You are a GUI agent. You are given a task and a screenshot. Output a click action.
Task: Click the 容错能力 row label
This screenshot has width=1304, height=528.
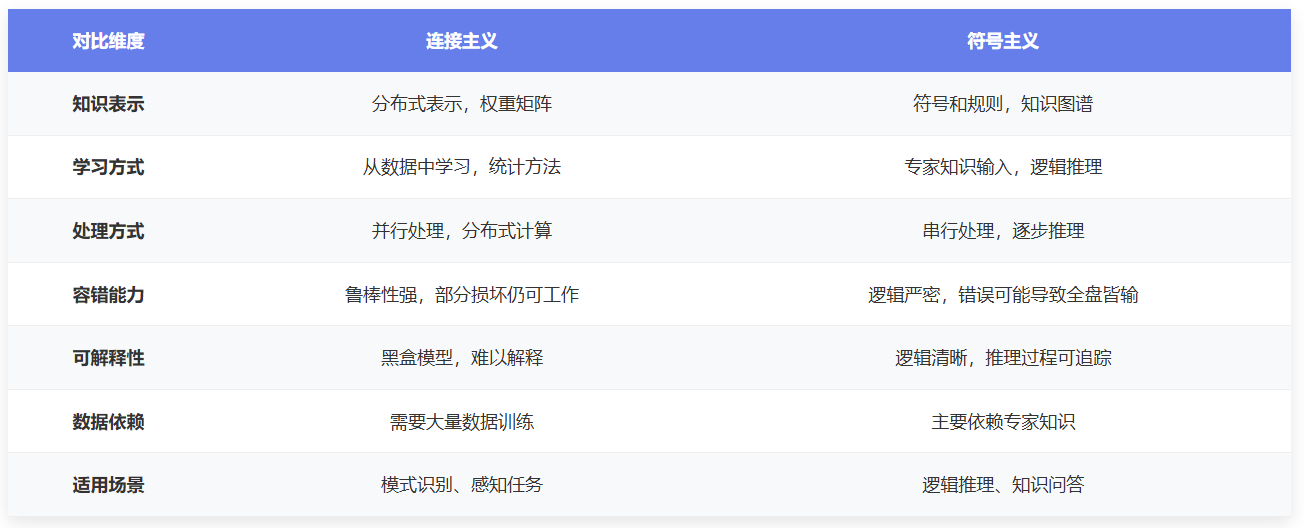(x=108, y=295)
